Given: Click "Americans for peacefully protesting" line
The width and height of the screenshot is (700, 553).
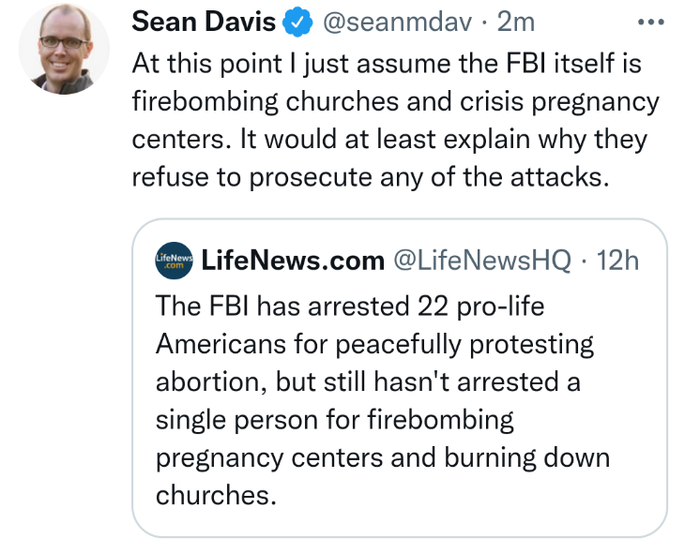Looking at the screenshot, I should (x=375, y=344).
